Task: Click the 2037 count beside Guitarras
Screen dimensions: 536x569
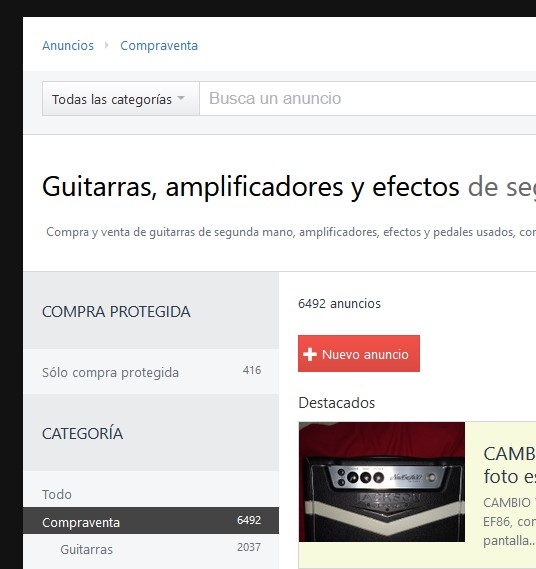Action: [249, 547]
